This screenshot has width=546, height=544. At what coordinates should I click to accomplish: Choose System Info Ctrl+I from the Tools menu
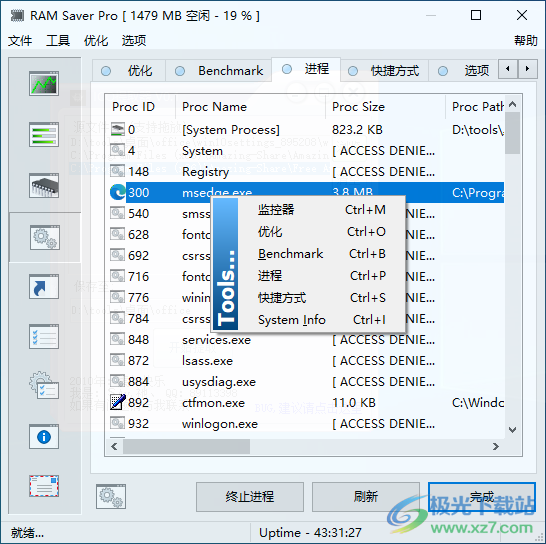[x=322, y=320]
